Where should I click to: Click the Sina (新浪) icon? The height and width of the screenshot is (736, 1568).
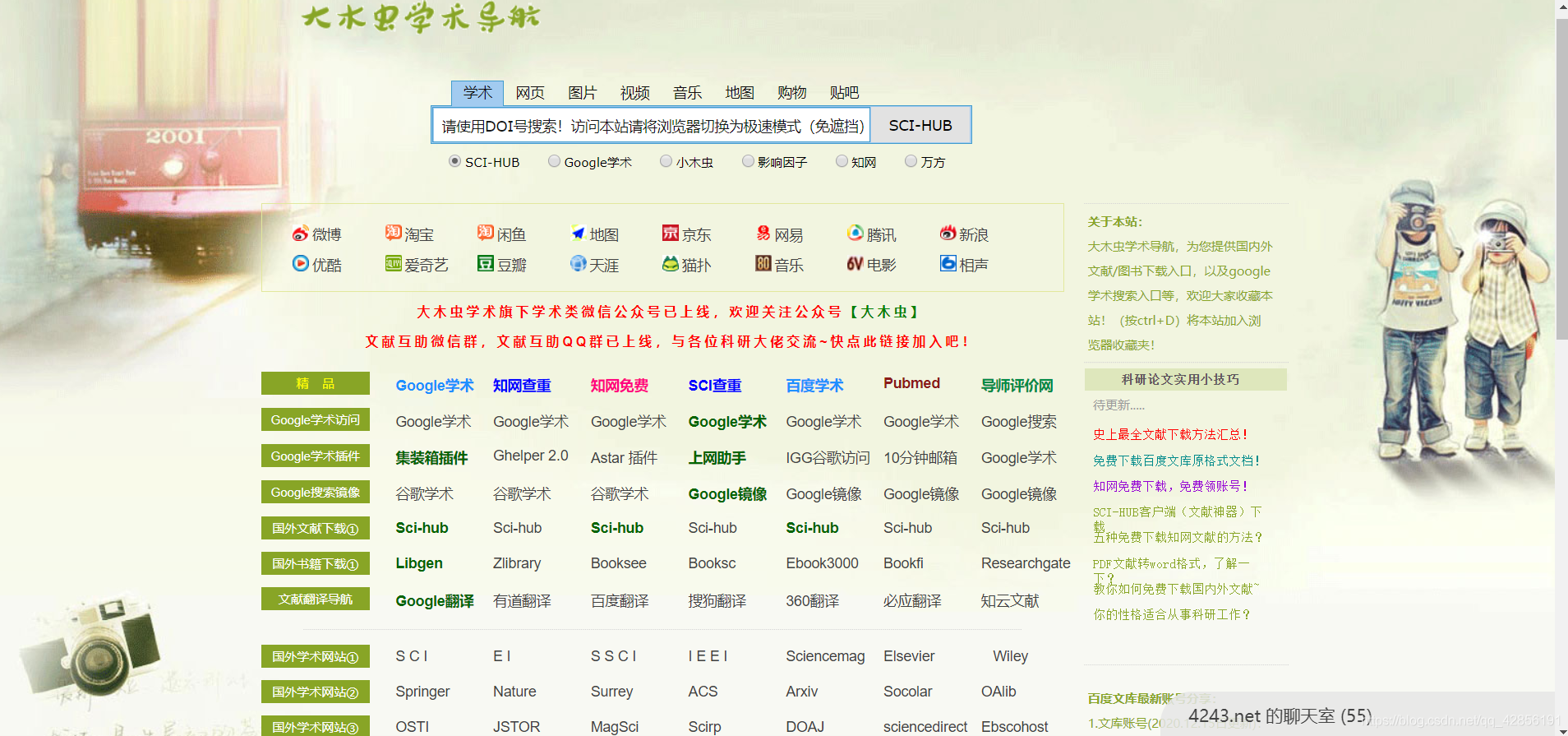click(948, 234)
